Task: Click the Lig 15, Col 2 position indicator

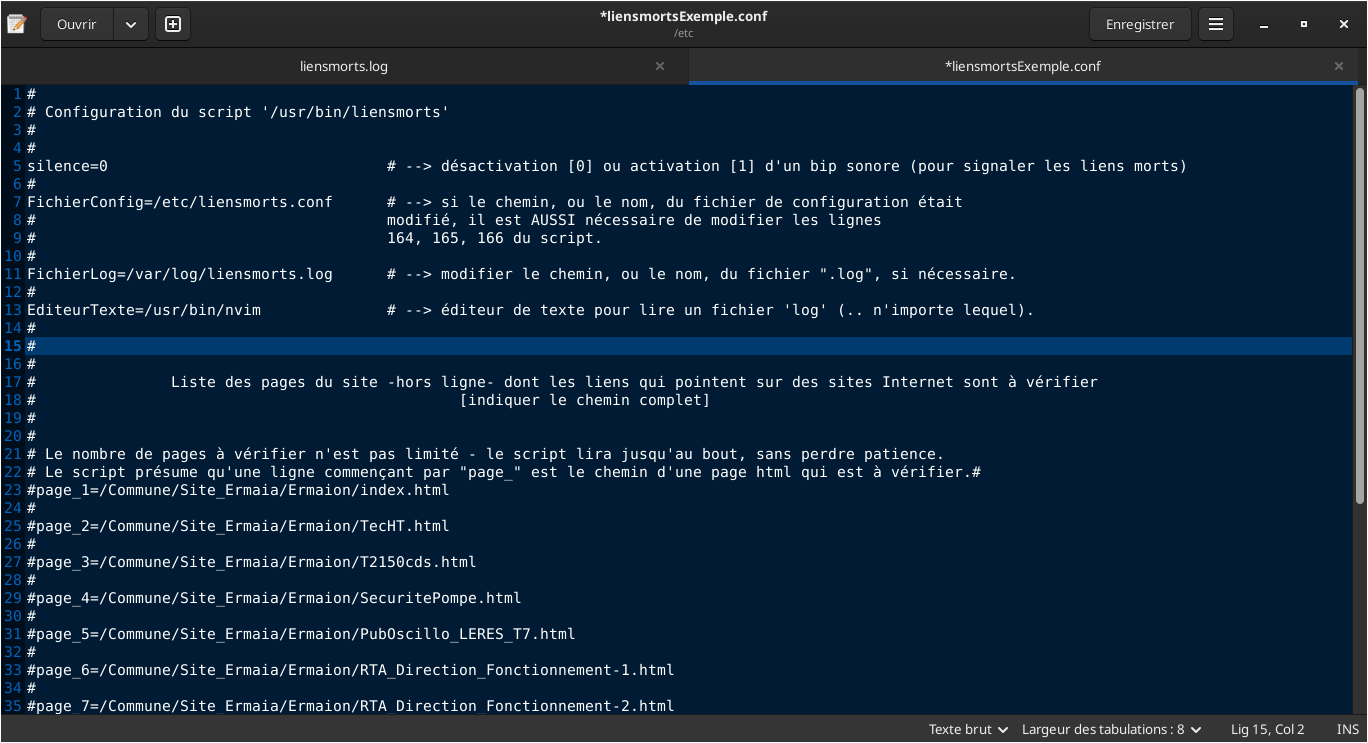Action: pyautogui.click(x=1267, y=729)
